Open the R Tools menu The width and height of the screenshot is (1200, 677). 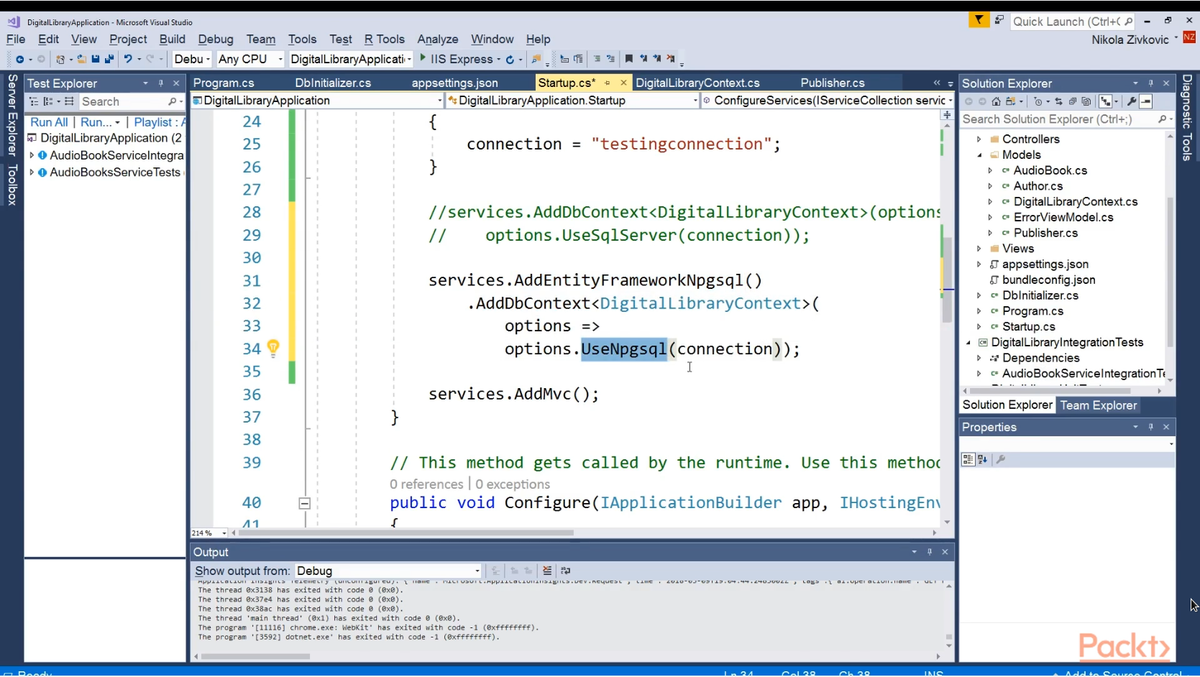point(384,39)
